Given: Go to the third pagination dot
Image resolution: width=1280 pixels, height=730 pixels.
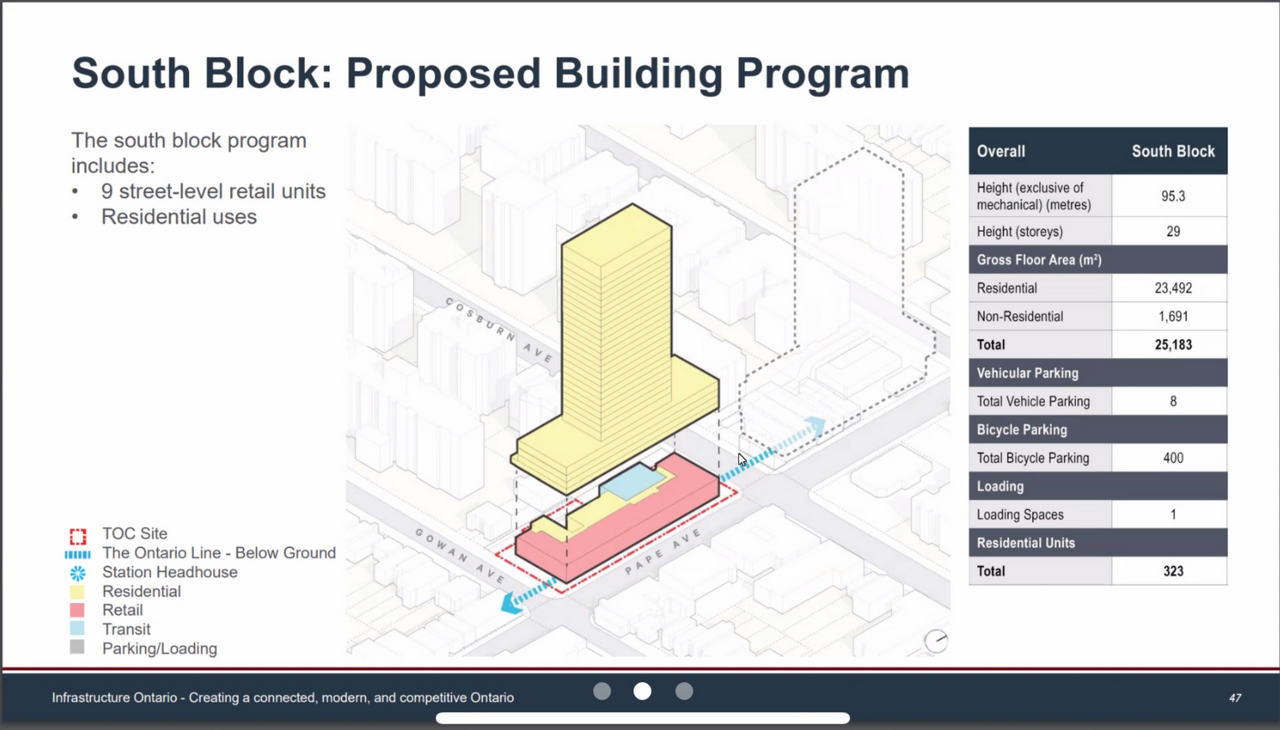Looking at the screenshot, I should click(684, 691).
